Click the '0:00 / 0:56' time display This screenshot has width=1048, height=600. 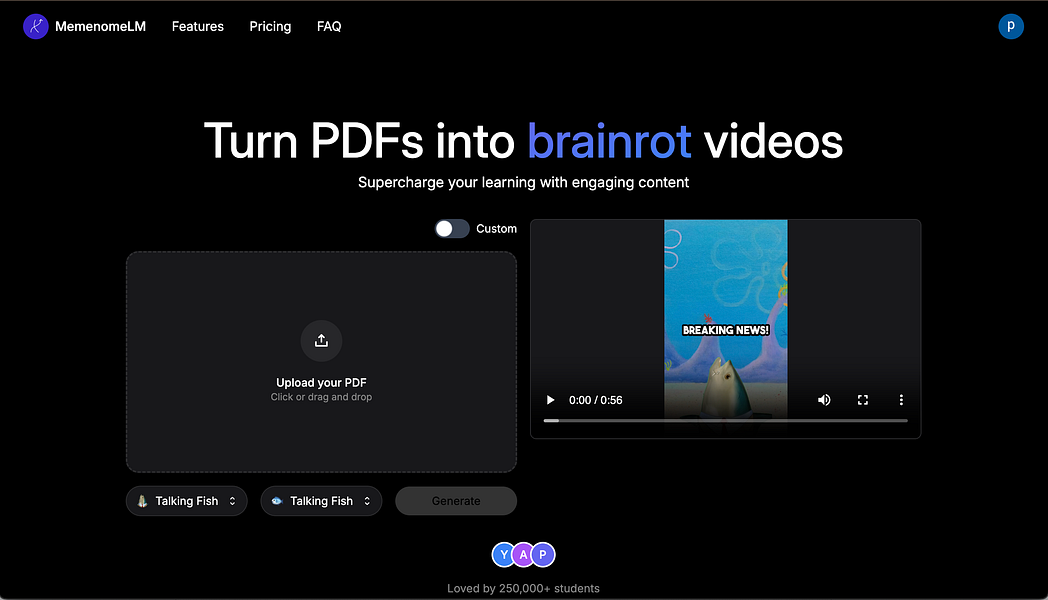tap(596, 400)
